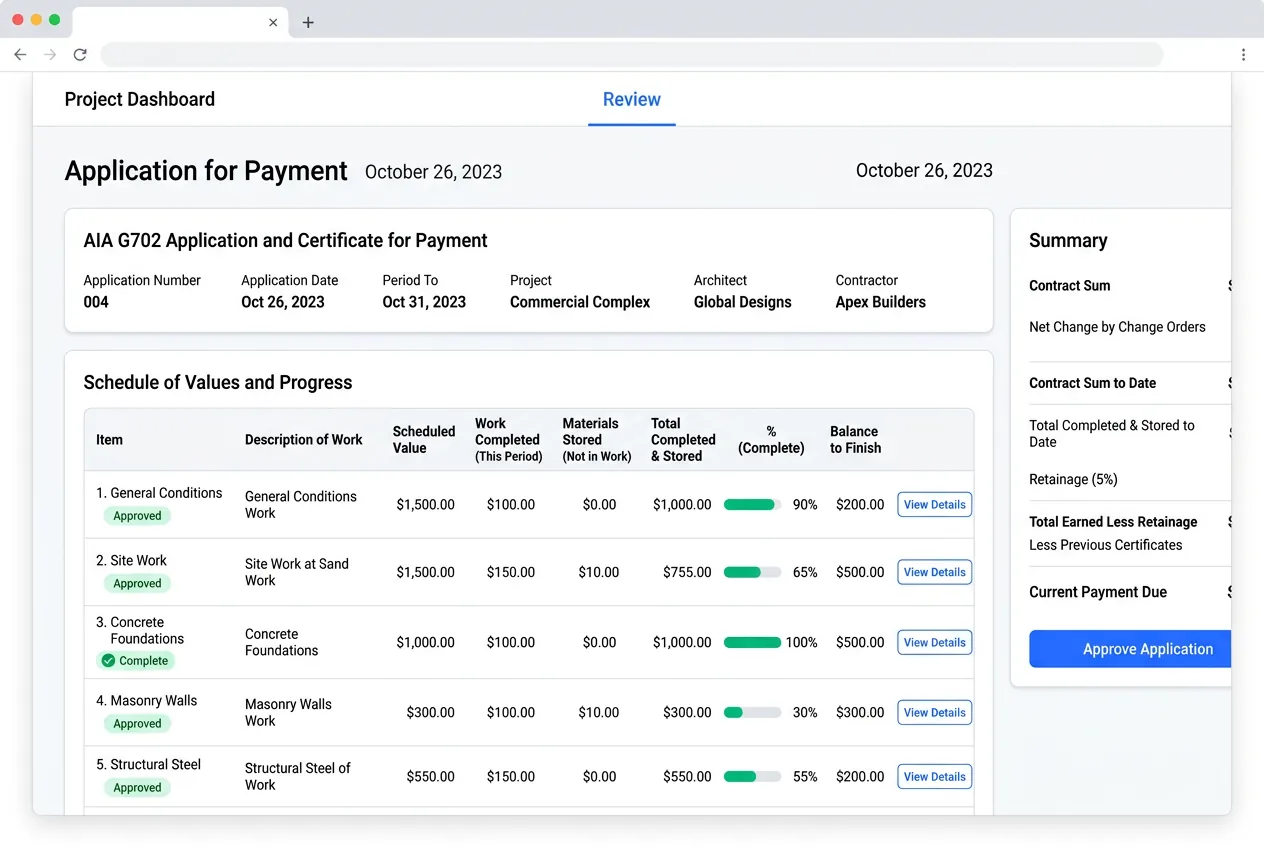The height and width of the screenshot is (848, 1264).
Task: Click the browser forward navigation arrow
Action: click(x=50, y=54)
